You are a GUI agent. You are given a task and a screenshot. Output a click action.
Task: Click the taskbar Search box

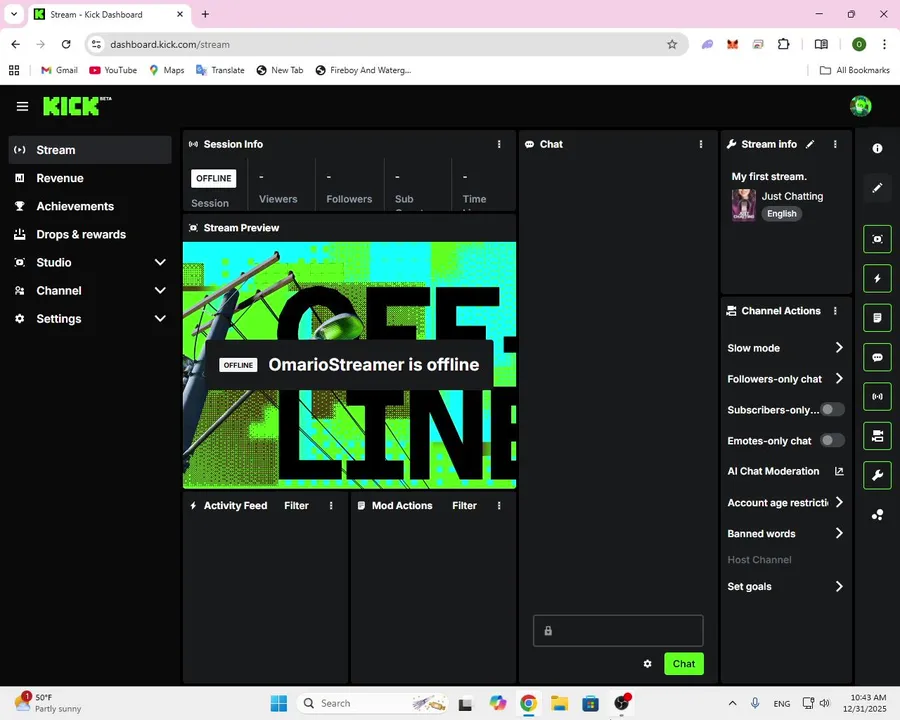(x=373, y=703)
